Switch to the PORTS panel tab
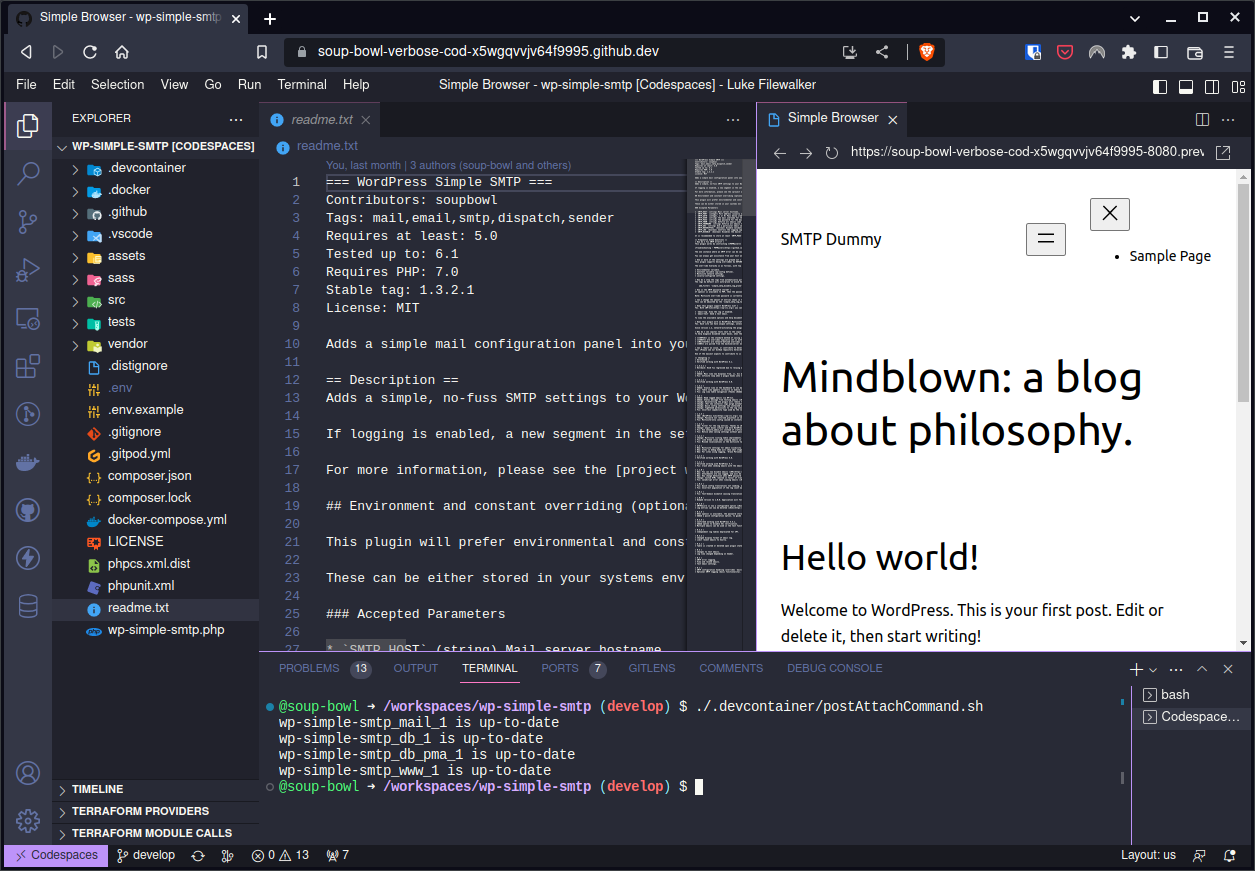This screenshot has width=1255, height=871. coord(560,668)
